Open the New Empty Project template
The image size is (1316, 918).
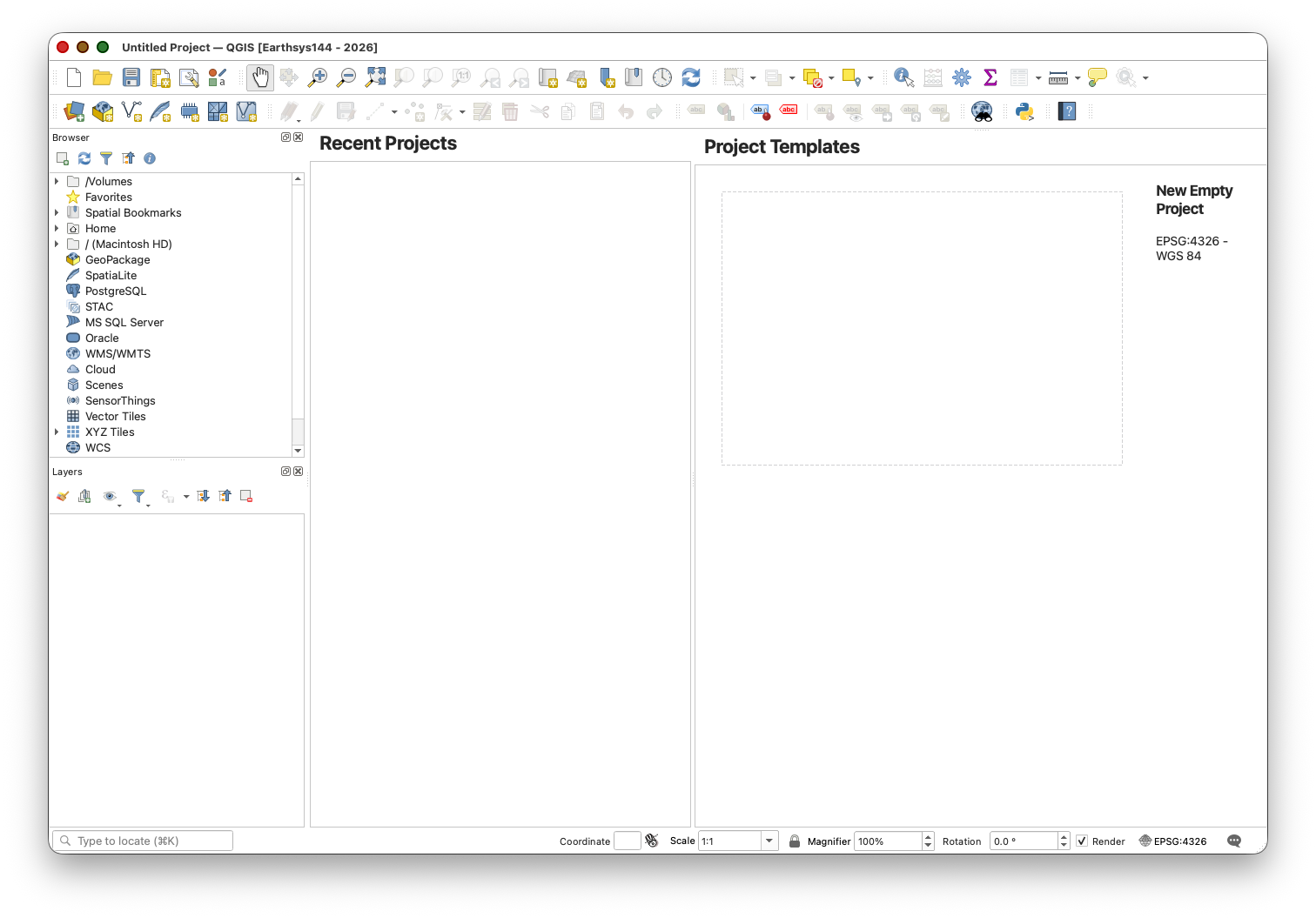pos(922,328)
